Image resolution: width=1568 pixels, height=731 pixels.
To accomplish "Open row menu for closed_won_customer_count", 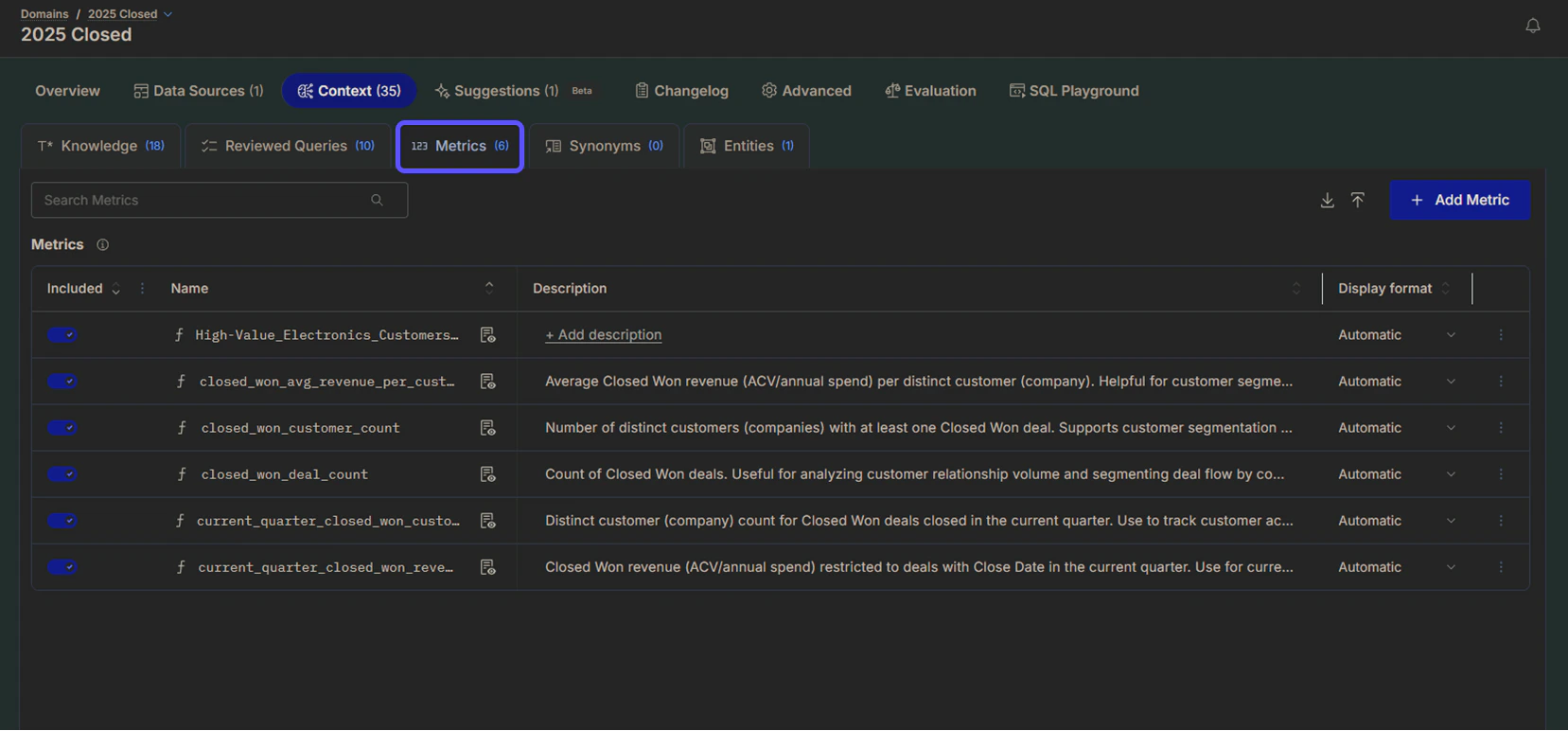I will point(1501,427).
